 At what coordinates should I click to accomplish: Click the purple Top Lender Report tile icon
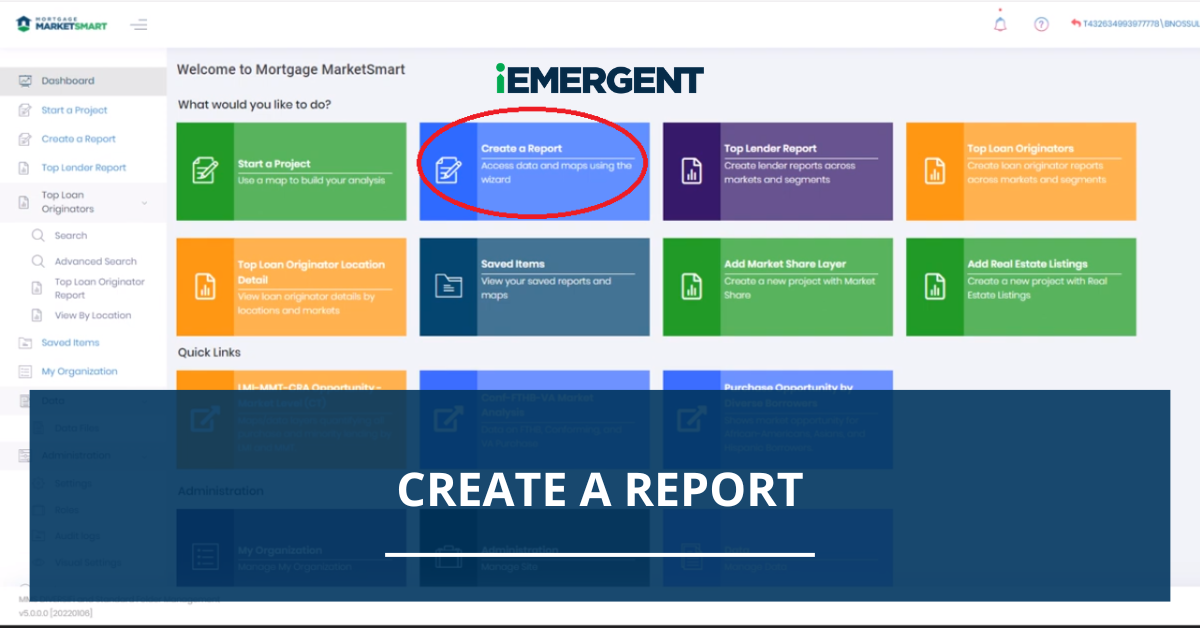click(x=691, y=171)
